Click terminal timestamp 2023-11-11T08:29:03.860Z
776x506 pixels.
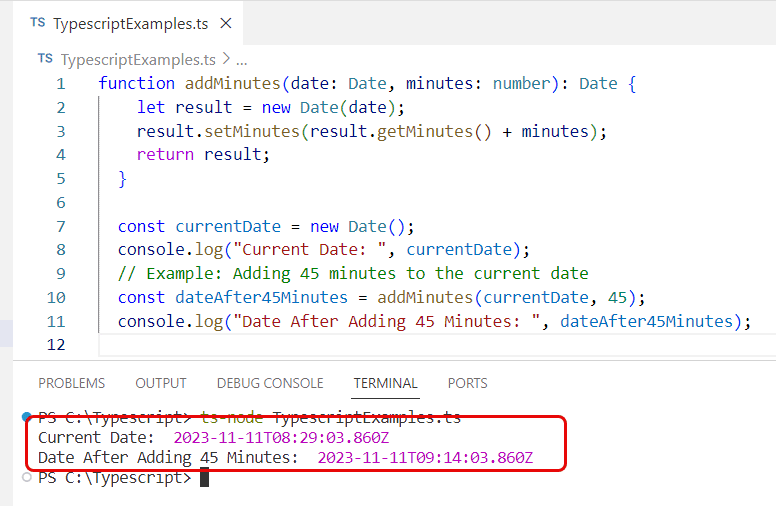pos(281,438)
